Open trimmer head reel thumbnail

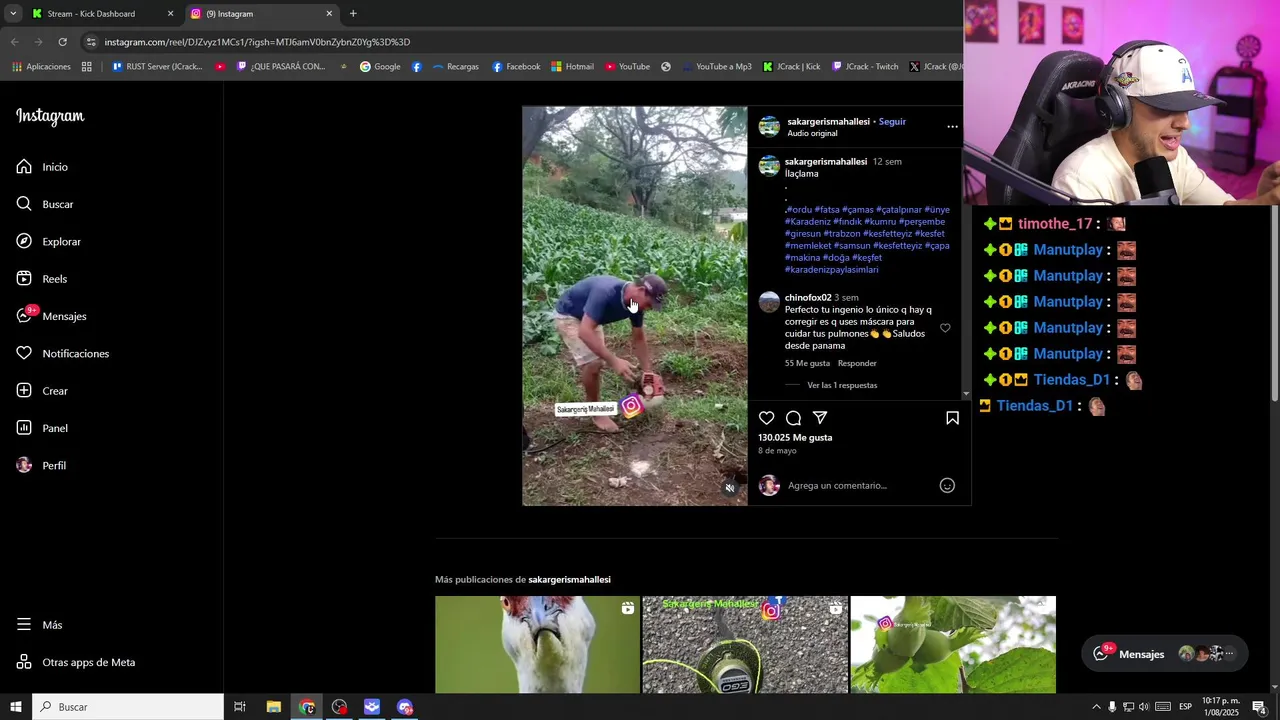[x=745, y=645]
